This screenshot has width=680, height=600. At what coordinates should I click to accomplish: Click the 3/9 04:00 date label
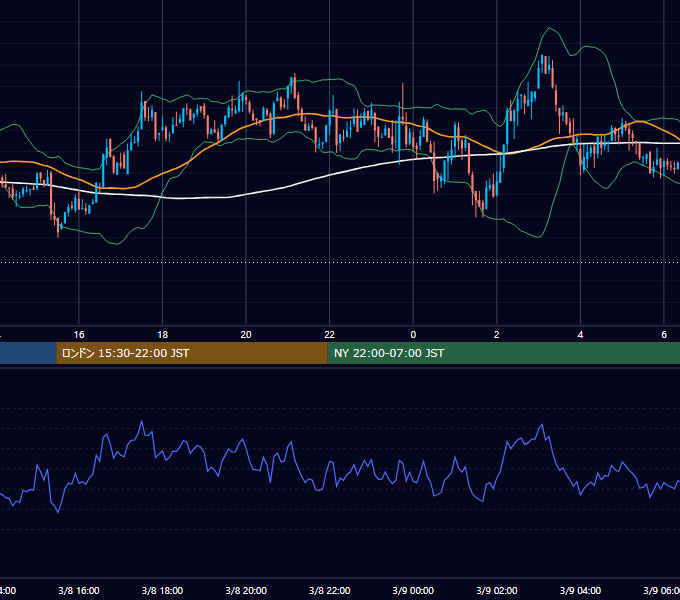pyautogui.click(x=580, y=590)
